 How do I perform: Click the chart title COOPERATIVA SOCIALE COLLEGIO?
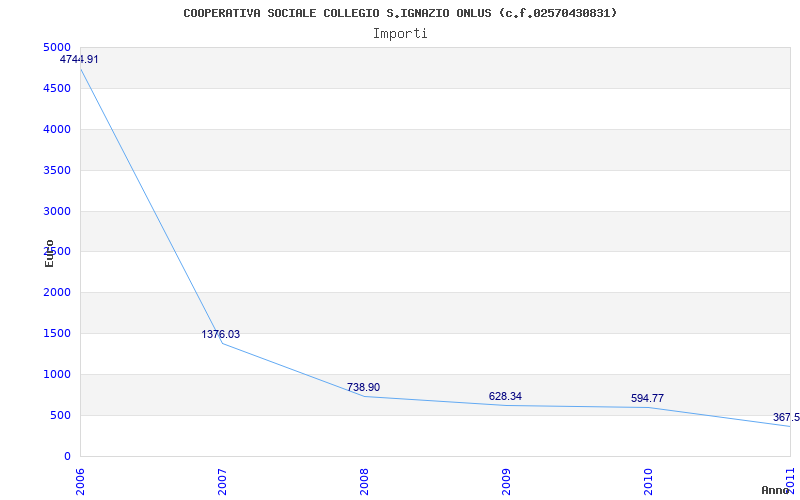coord(400,13)
